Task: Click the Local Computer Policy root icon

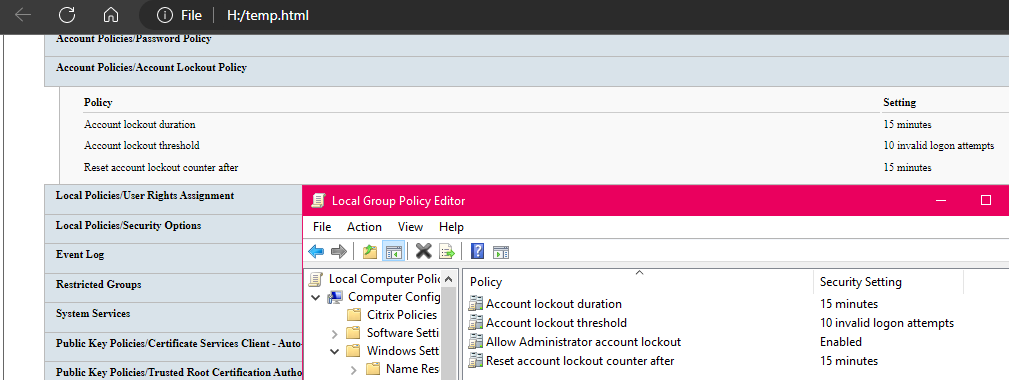Action: point(315,279)
